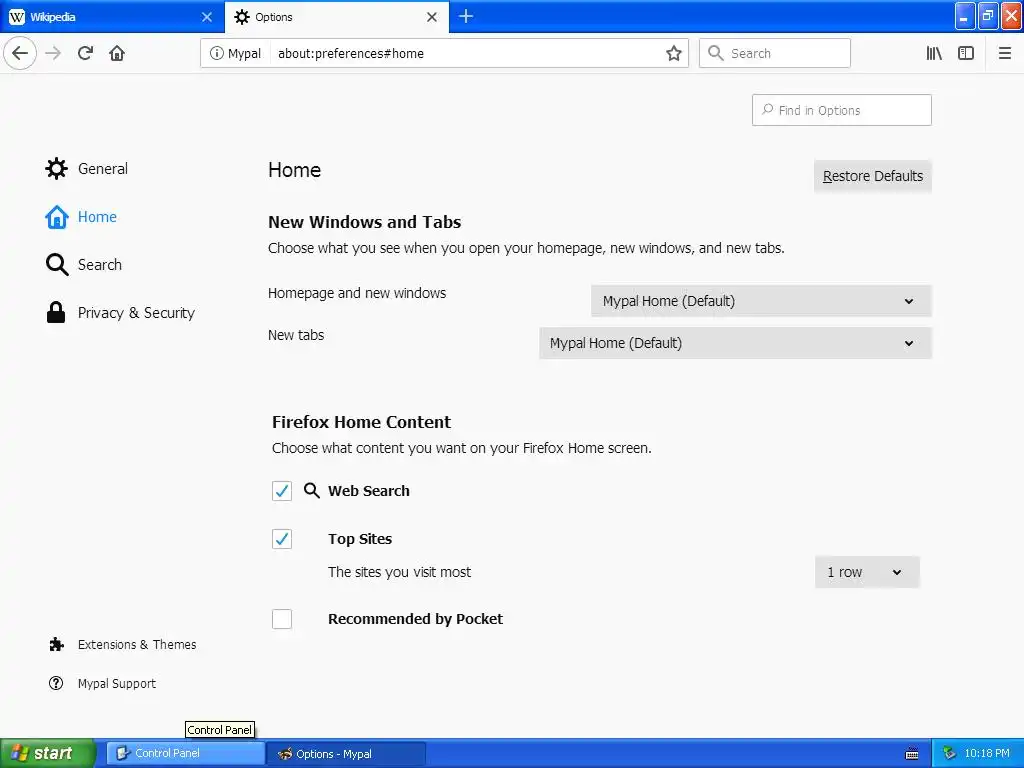This screenshot has width=1024, height=768.
Task: Open the hamburger application menu
Action: [1005, 53]
